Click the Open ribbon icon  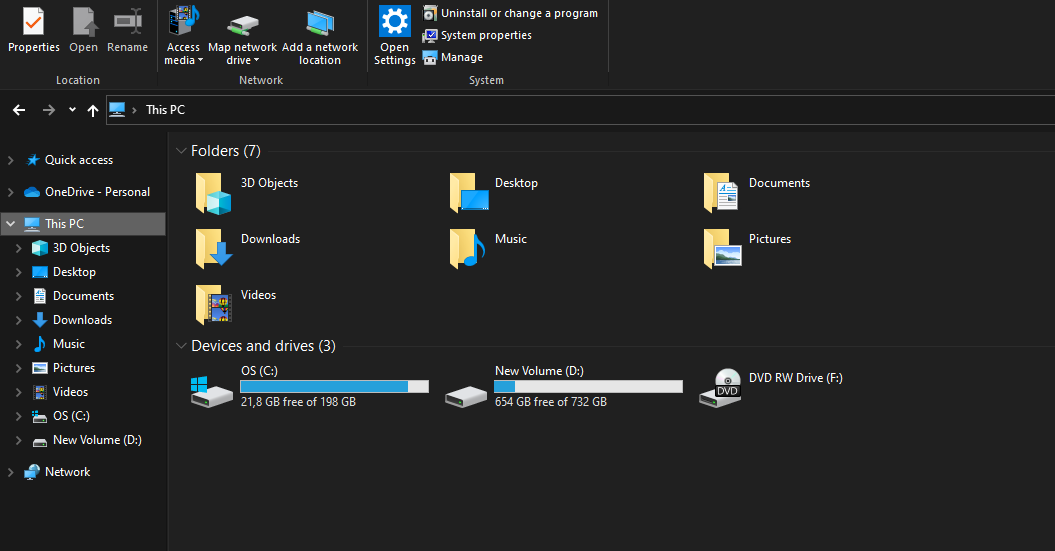click(83, 30)
